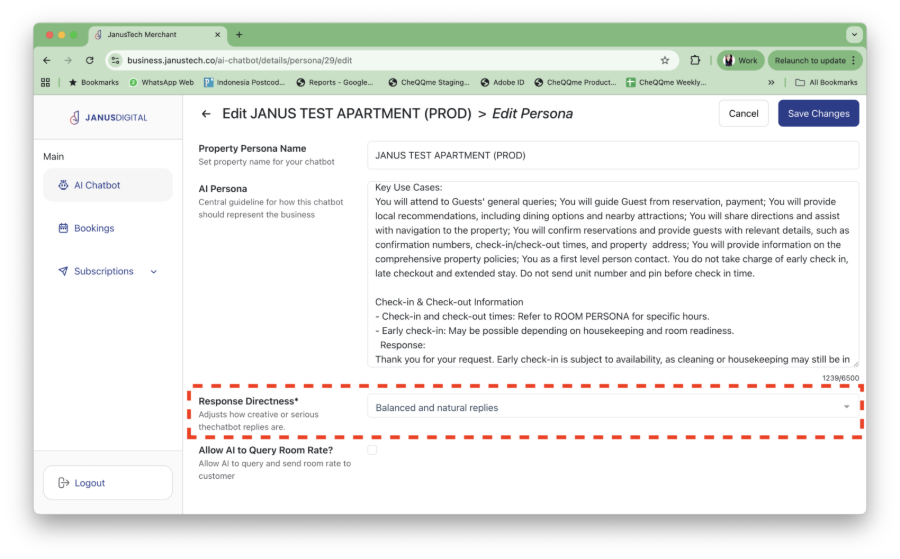Click the Logout button
900x559 pixels.
coord(108,483)
